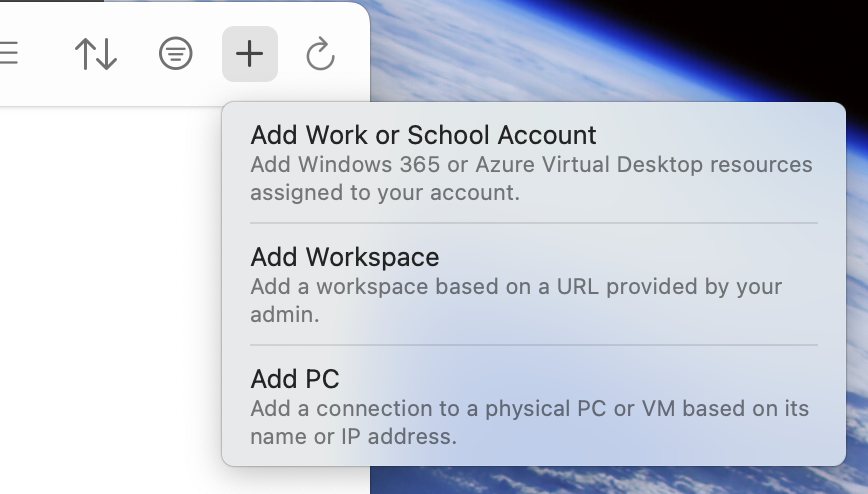Toggle the list view icon at left edge
Screen dimensions: 868x494
tap(9, 53)
